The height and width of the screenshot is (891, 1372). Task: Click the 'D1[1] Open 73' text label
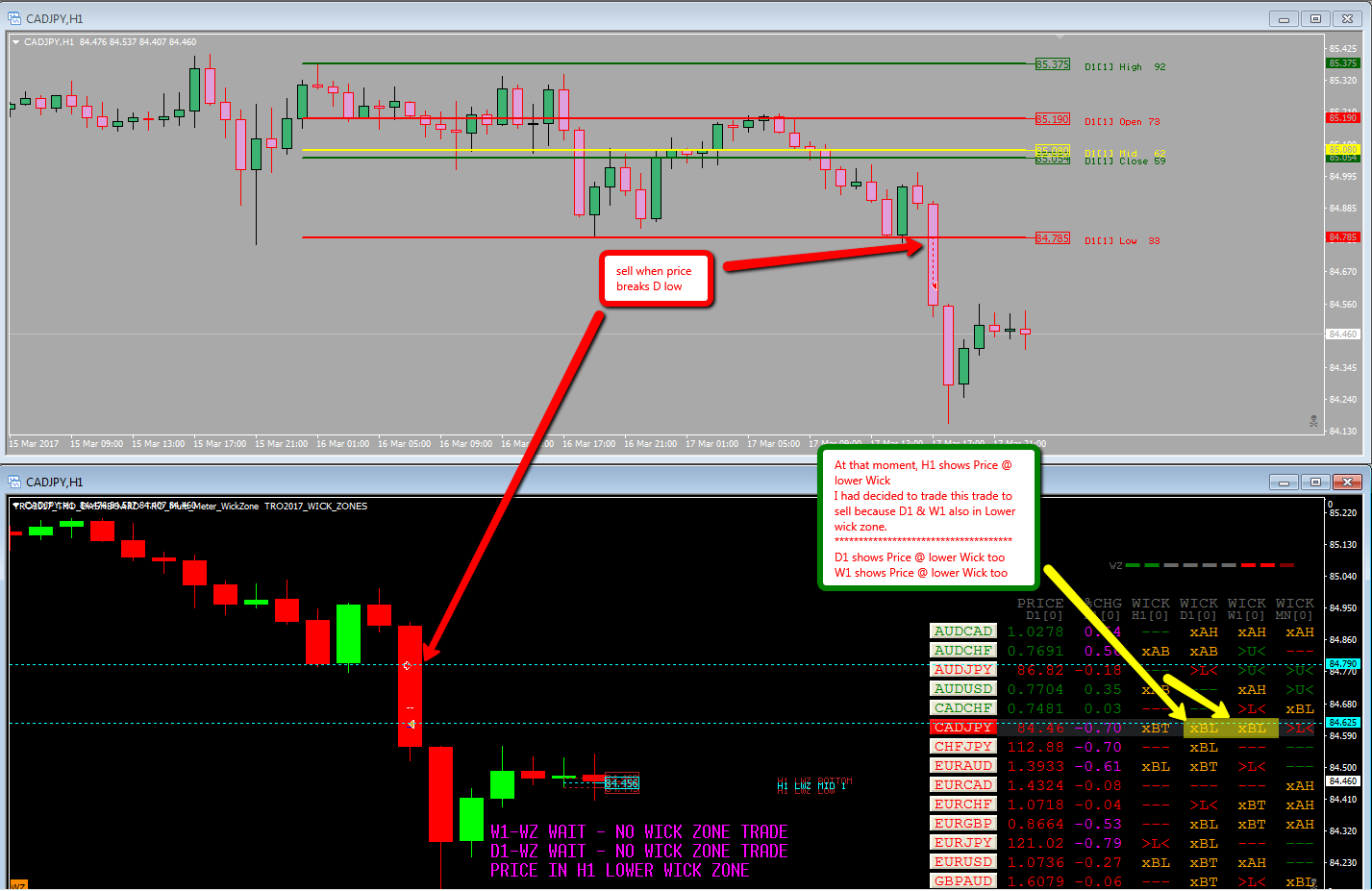(x=1122, y=122)
